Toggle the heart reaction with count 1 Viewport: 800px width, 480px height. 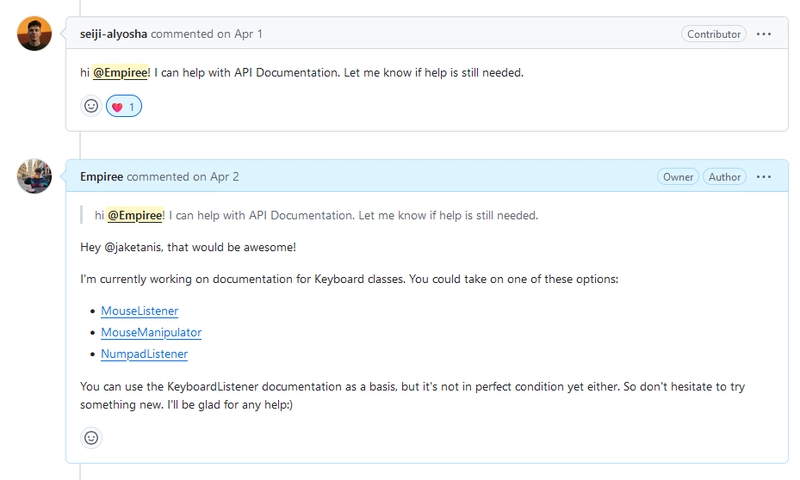click(x=124, y=106)
